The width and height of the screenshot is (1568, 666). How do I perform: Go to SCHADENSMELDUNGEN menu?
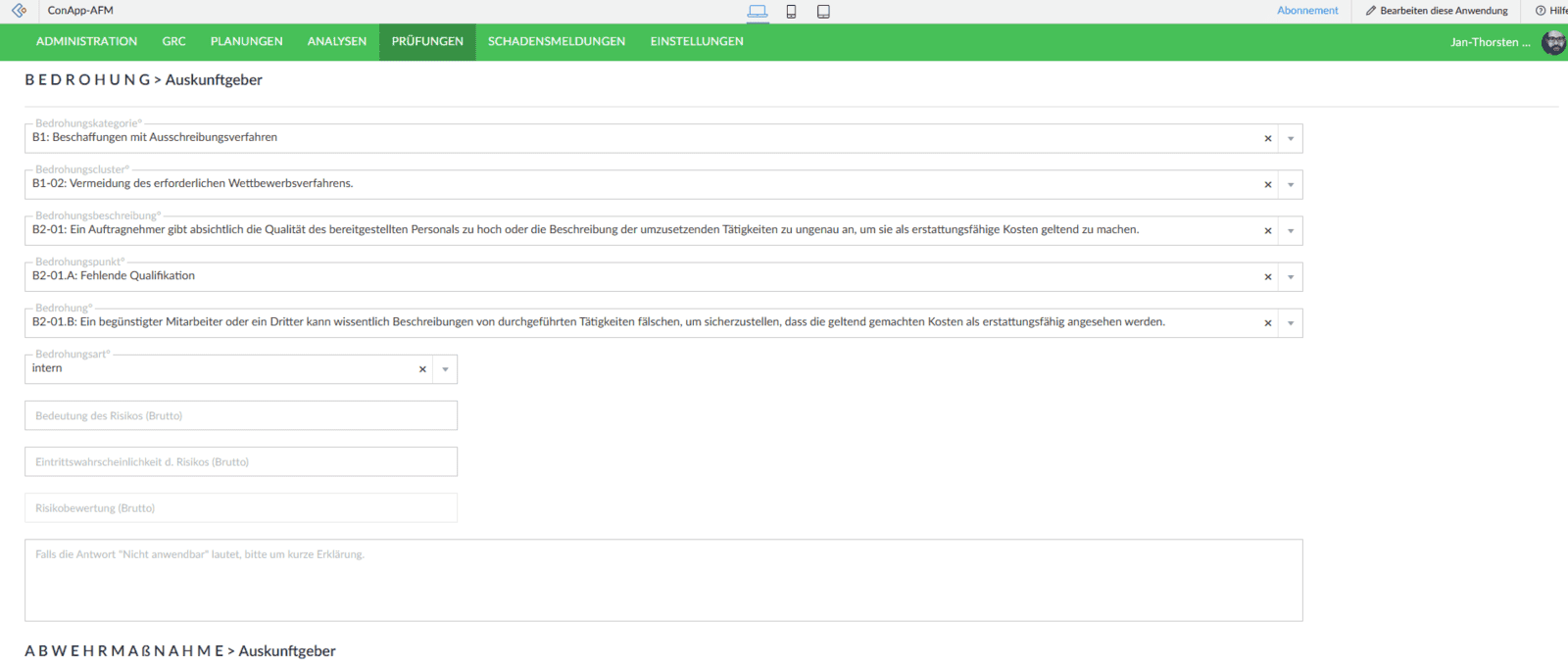pyautogui.click(x=556, y=42)
